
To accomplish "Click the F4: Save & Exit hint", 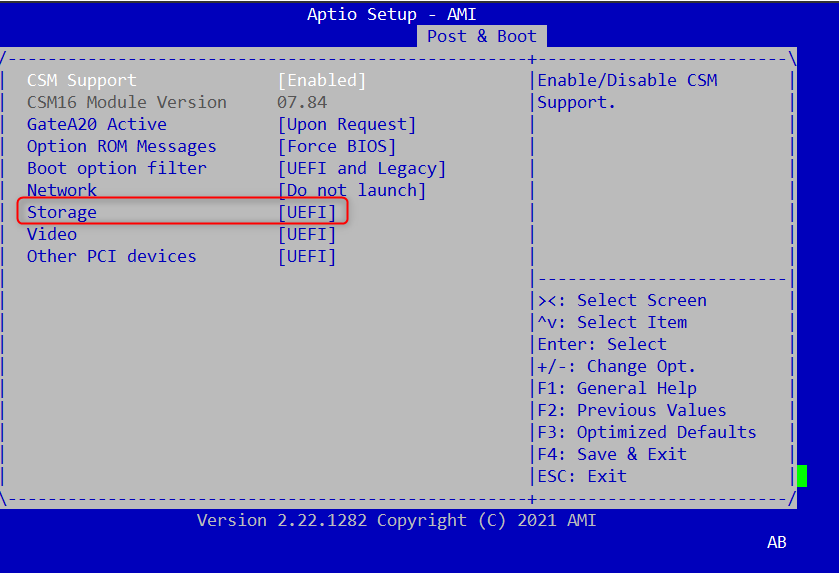I will (x=611, y=454).
